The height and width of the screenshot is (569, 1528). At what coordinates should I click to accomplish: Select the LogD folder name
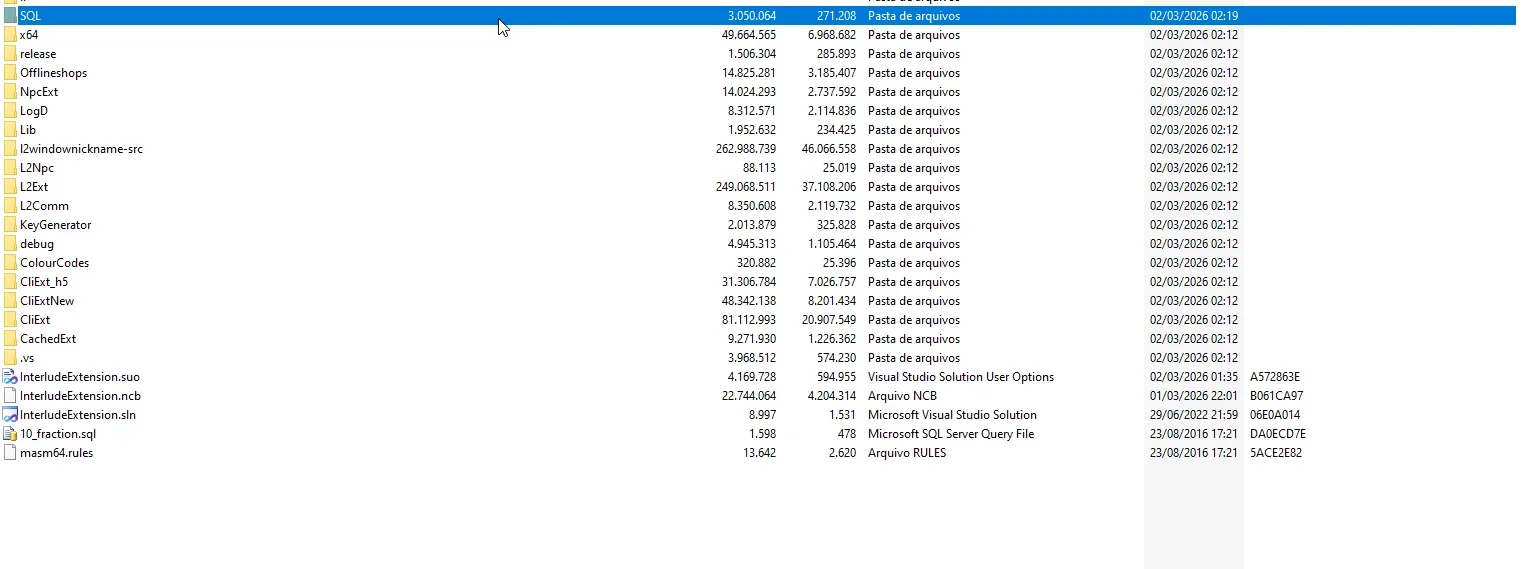(34, 111)
